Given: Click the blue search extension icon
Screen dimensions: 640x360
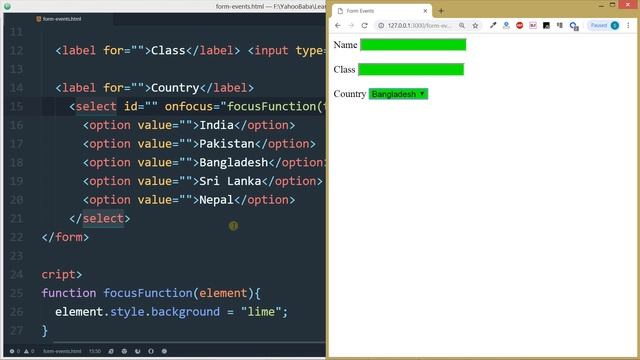Looking at the screenshot, I should point(574,26).
